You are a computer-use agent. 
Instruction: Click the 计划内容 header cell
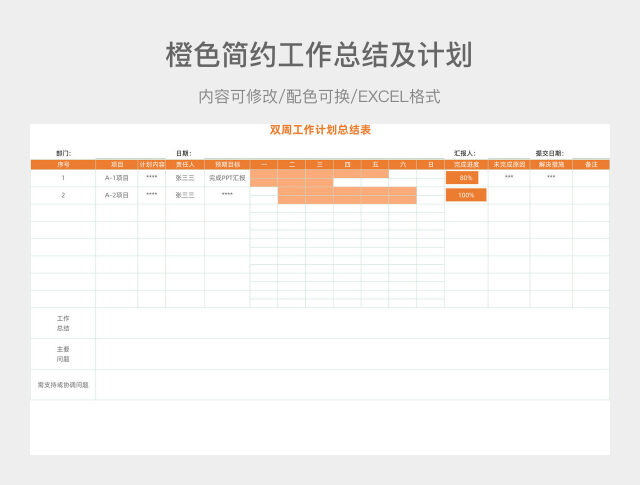click(152, 164)
